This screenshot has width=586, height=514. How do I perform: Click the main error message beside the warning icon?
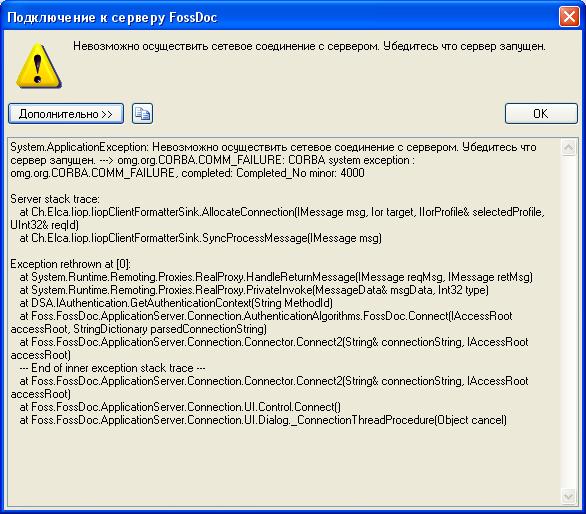(x=309, y=46)
